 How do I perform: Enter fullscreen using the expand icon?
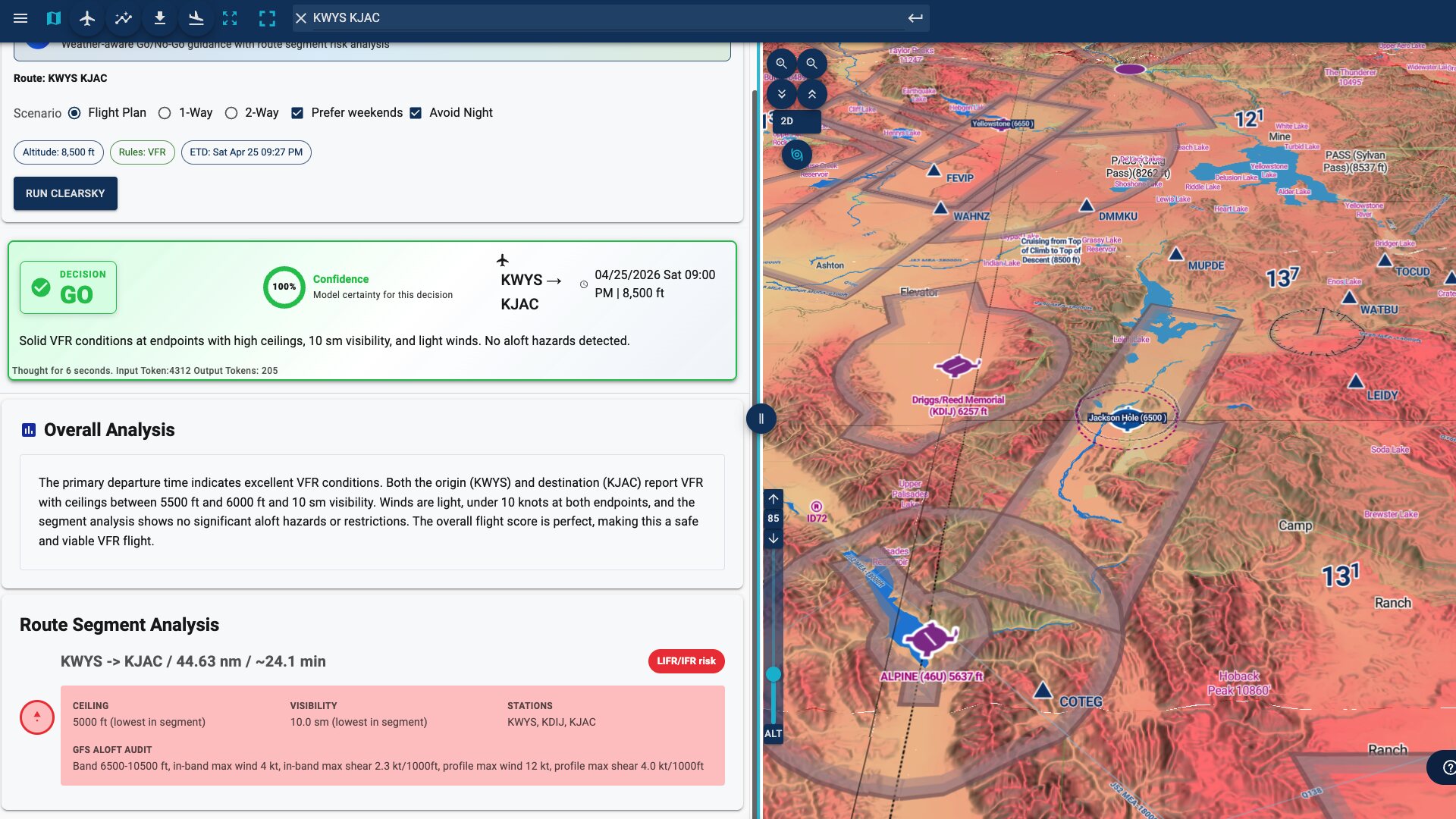[231, 18]
